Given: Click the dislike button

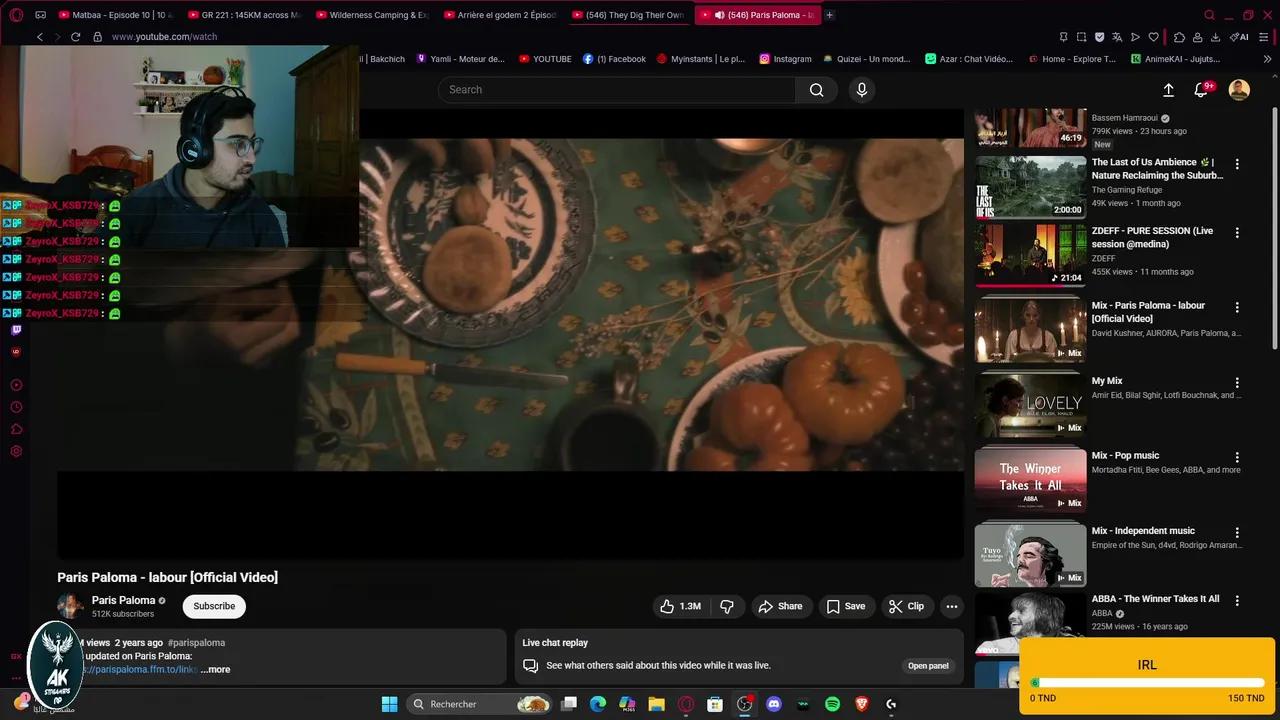Looking at the screenshot, I should [727, 606].
